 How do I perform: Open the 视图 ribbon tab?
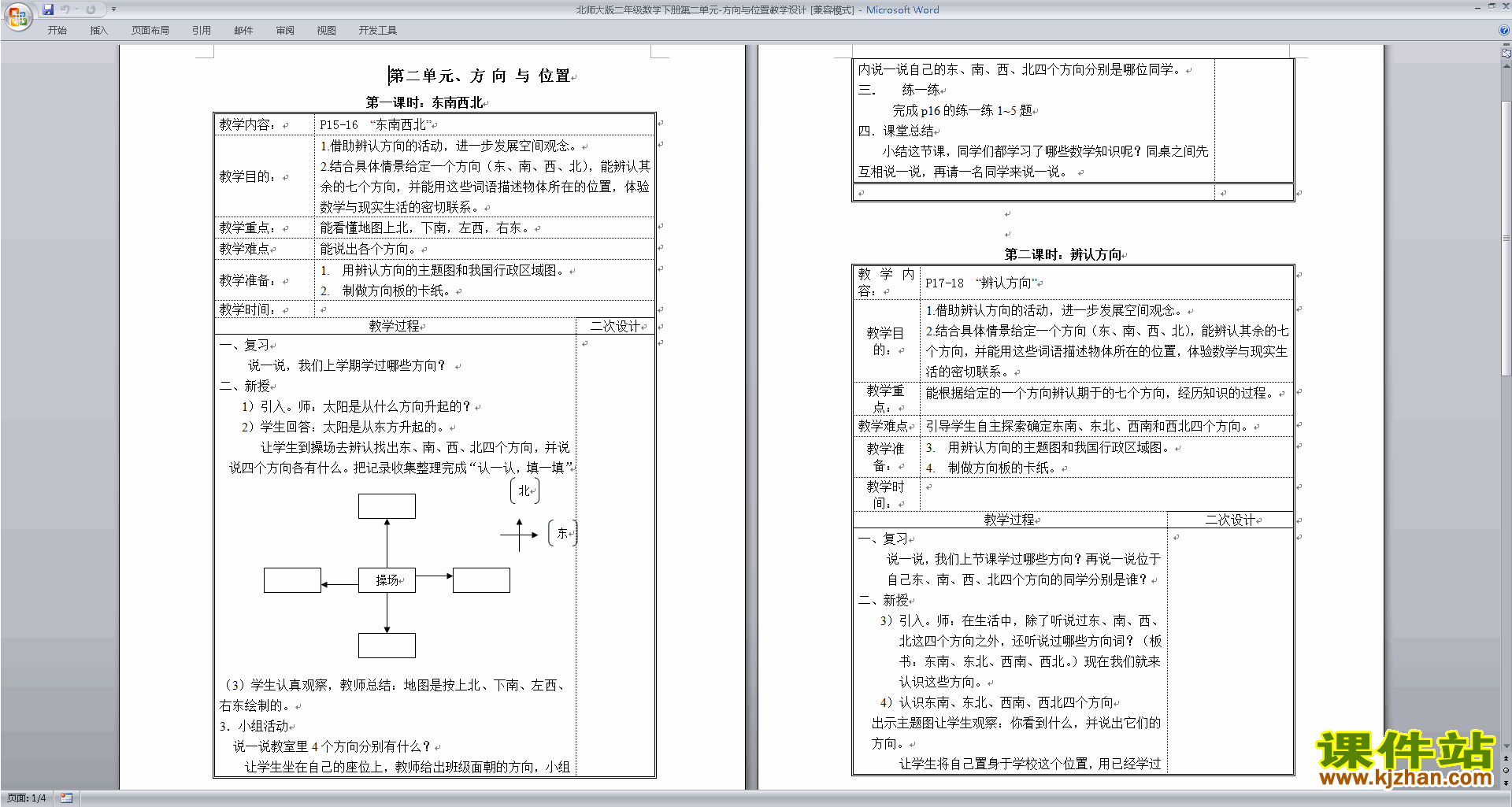pyautogui.click(x=326, y=30)
